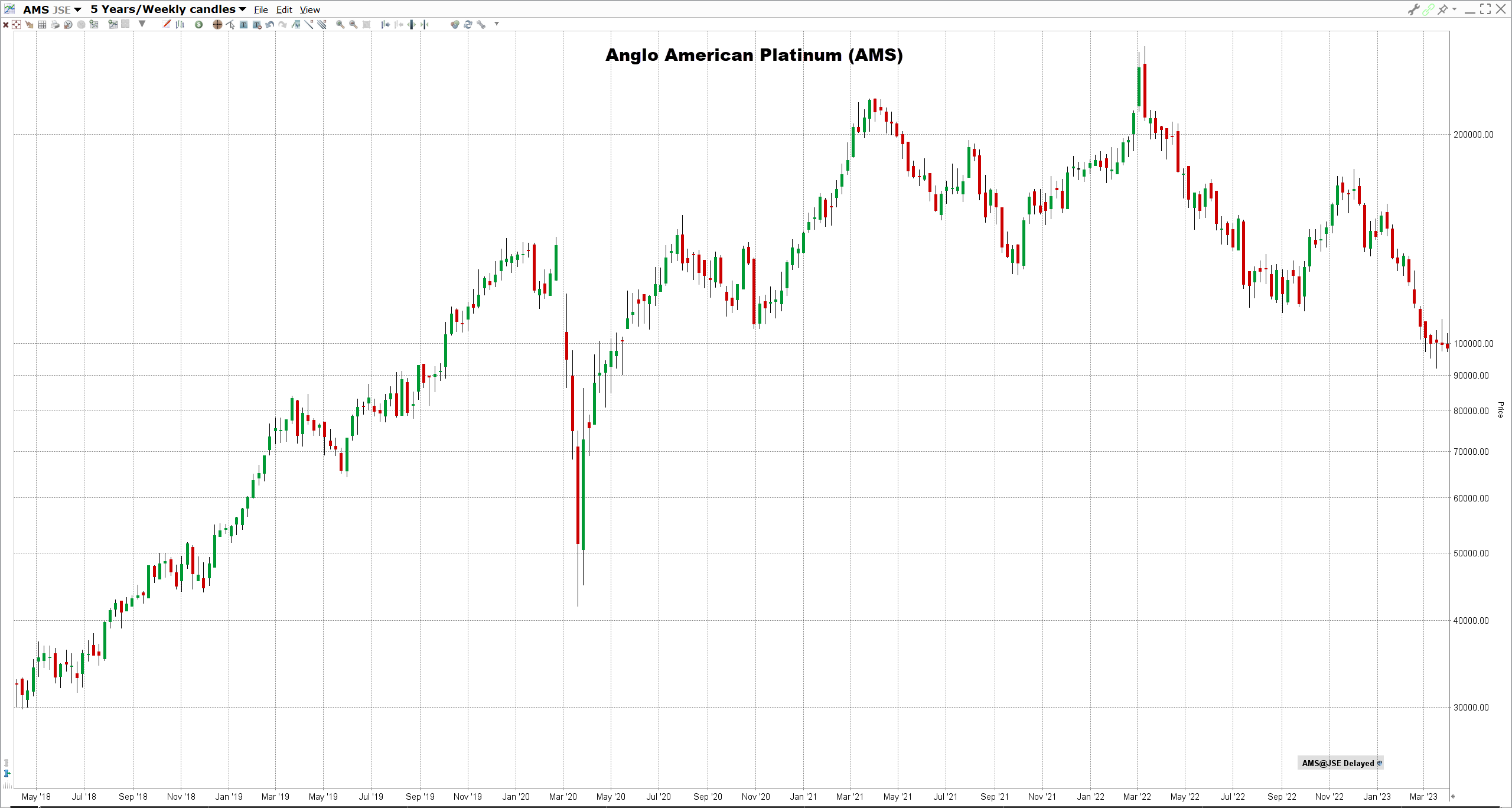The image size is (1512, 808).
Task: Expand the dropdown arrow beside pin icon
Action: click(1454, 9)
